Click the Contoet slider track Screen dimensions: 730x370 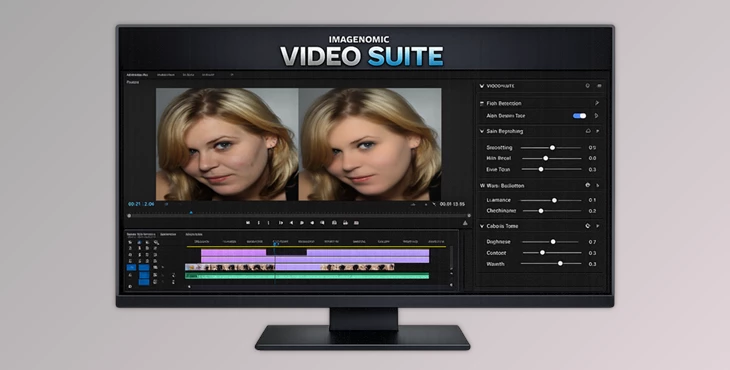tap(552, 253)
